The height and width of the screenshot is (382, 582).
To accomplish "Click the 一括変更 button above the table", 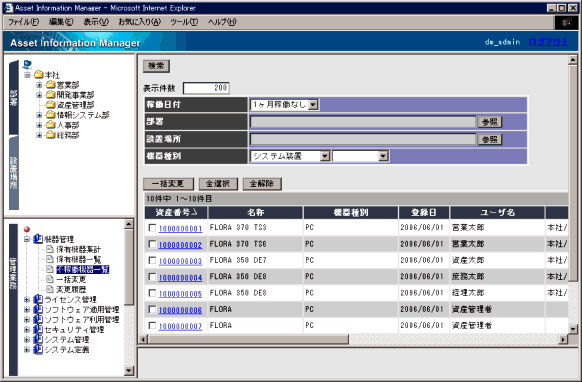I will [x=169, y=184].
